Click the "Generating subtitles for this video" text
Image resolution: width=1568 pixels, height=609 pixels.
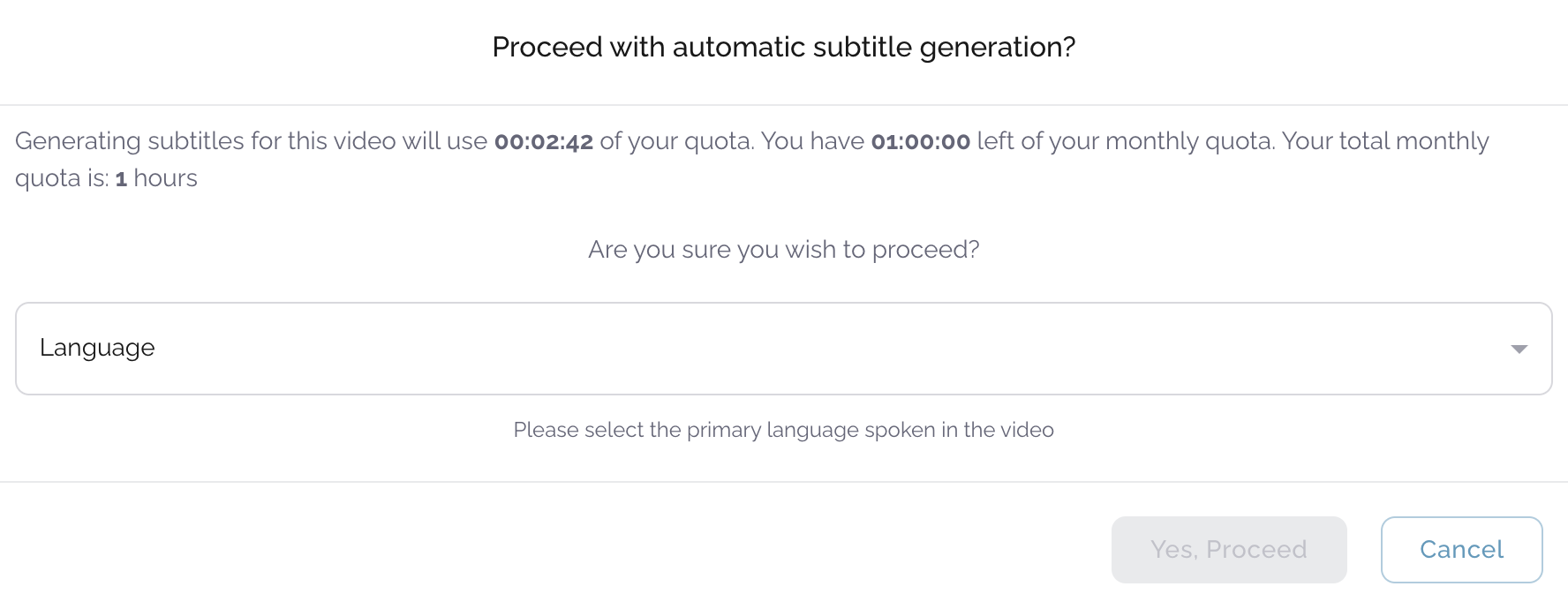(251, 141)
